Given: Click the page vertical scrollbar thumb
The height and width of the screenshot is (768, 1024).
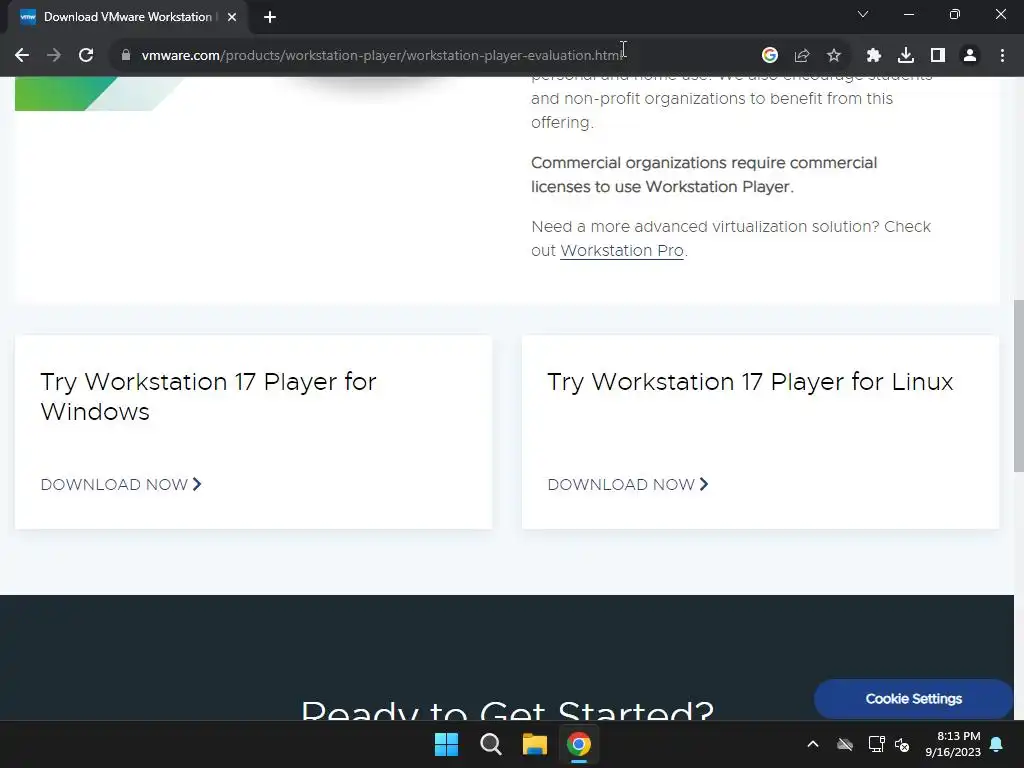Looking at the screenshot, I should point(1019,385).
